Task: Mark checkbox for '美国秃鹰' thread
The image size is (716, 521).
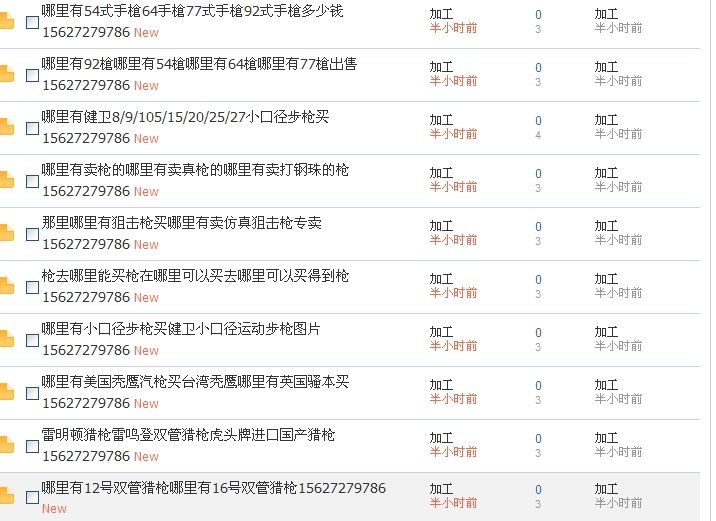Action: pyautogui.click(x=32, y=393)
